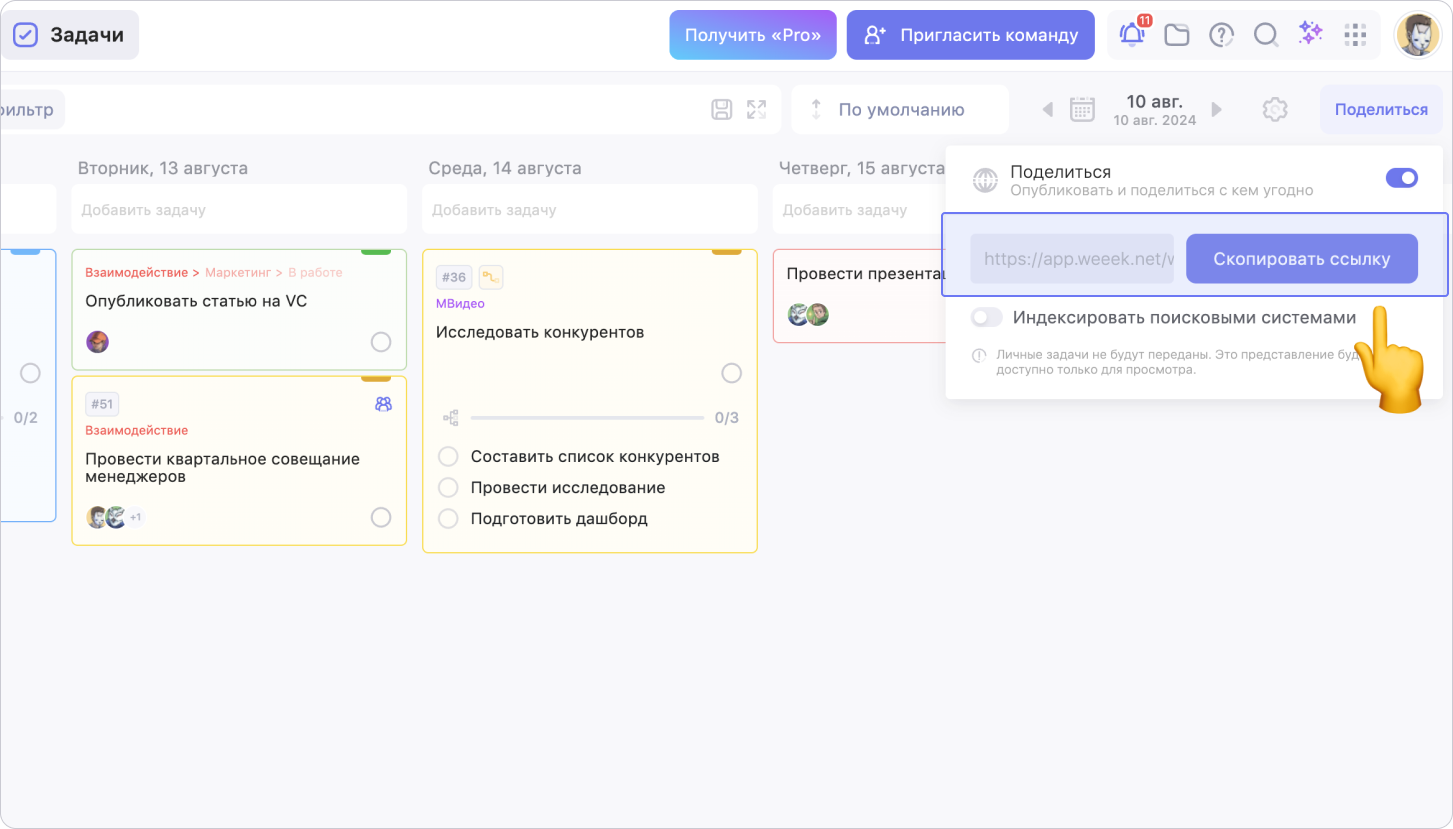Open the calendar date picker icon
Screen dimensions: 1453x829
(x=1082, y=110)
